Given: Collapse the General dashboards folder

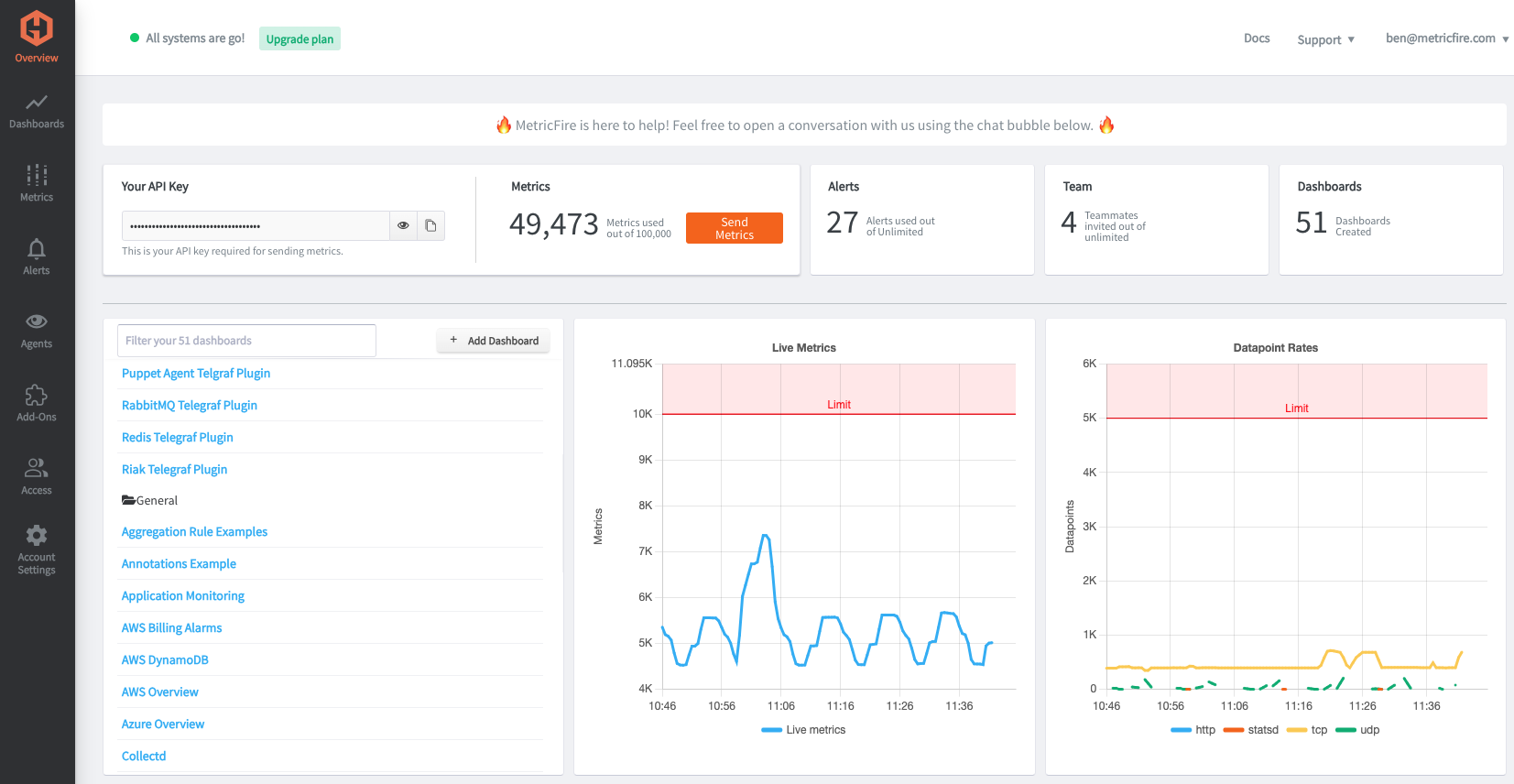Looking at the screenshot, I should (150, 501).
